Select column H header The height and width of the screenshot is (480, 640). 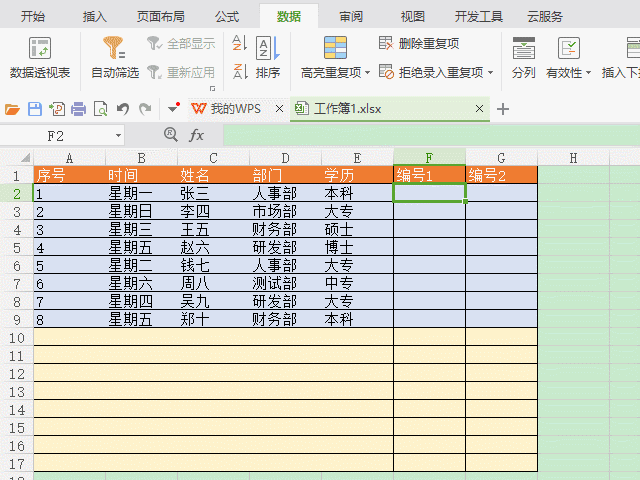(x=573, y=158)
